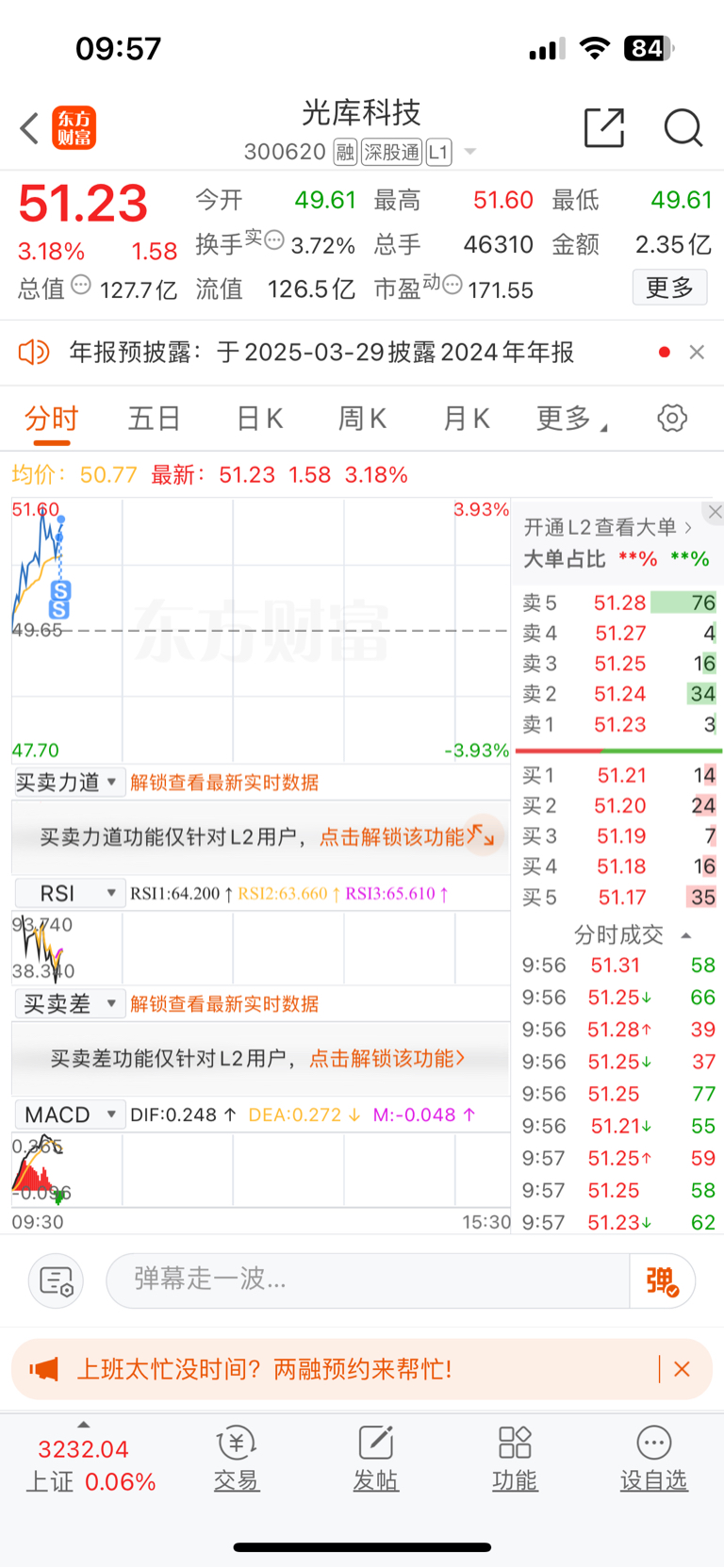This screenshot has height=1568, width=724.
Task: Tap 解锁查看最新实时数据 beside 买卖差
Action: tap(224, 1004)
